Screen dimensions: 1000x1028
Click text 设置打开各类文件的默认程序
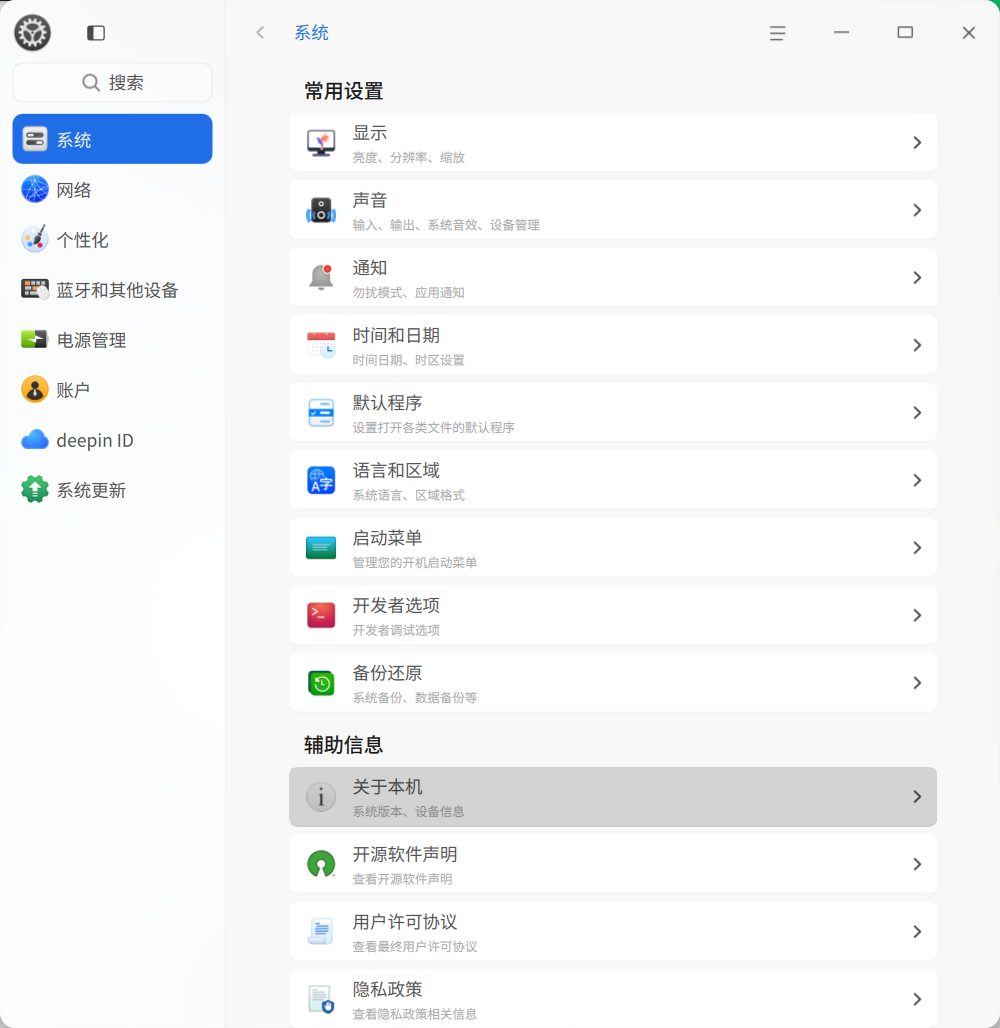(433, 427)
